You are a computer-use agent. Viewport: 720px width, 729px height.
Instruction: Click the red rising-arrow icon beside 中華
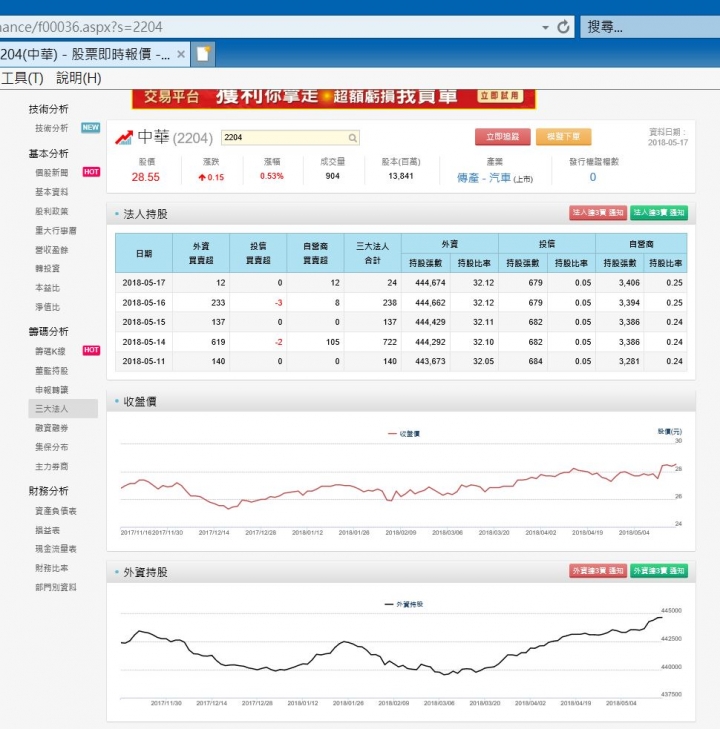(124, 137)
